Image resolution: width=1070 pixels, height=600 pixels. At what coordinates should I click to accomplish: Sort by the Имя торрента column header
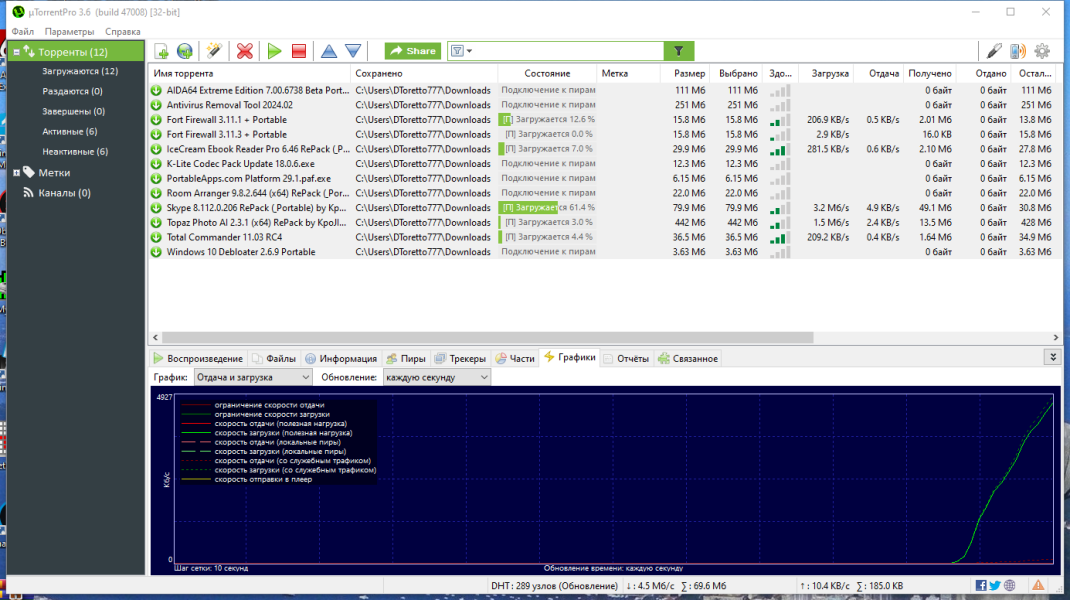[250, 74]
